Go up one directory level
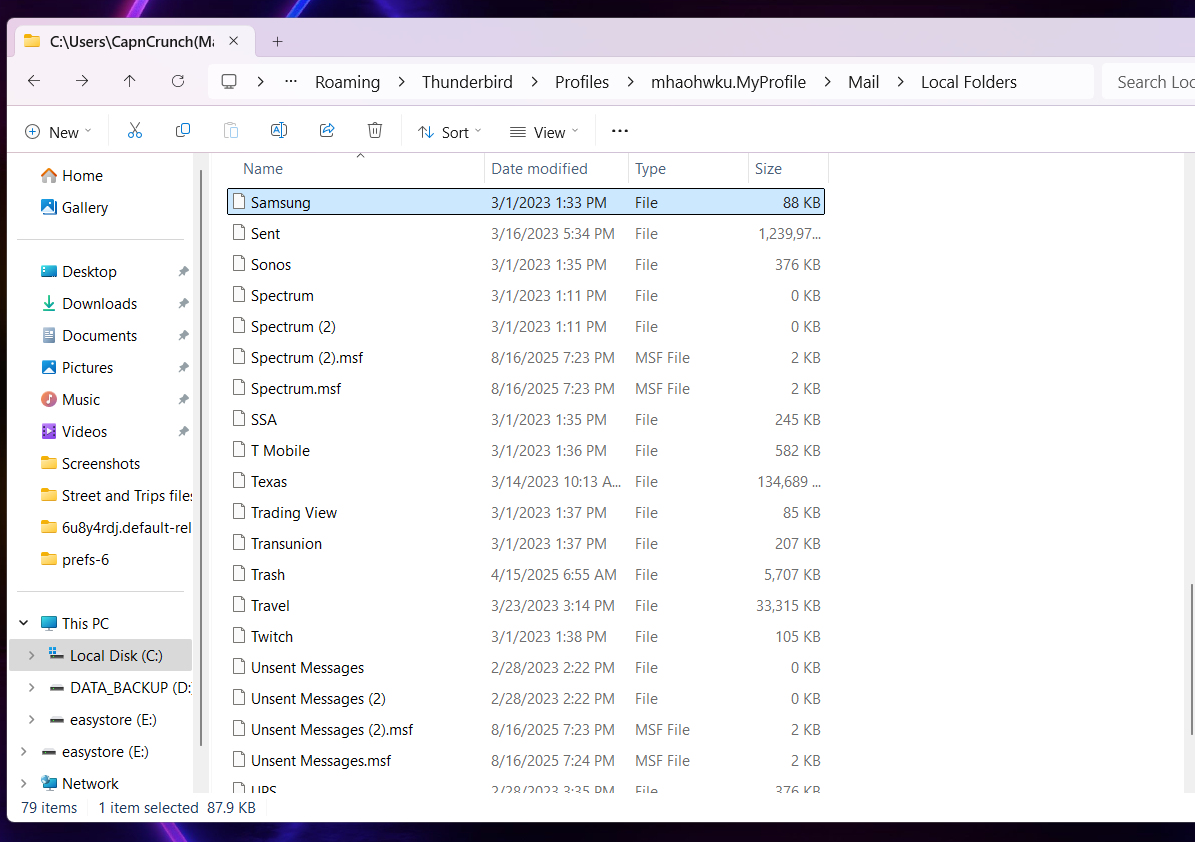Viewport: 1195px width, 842px height. click(x=130, y=82)
